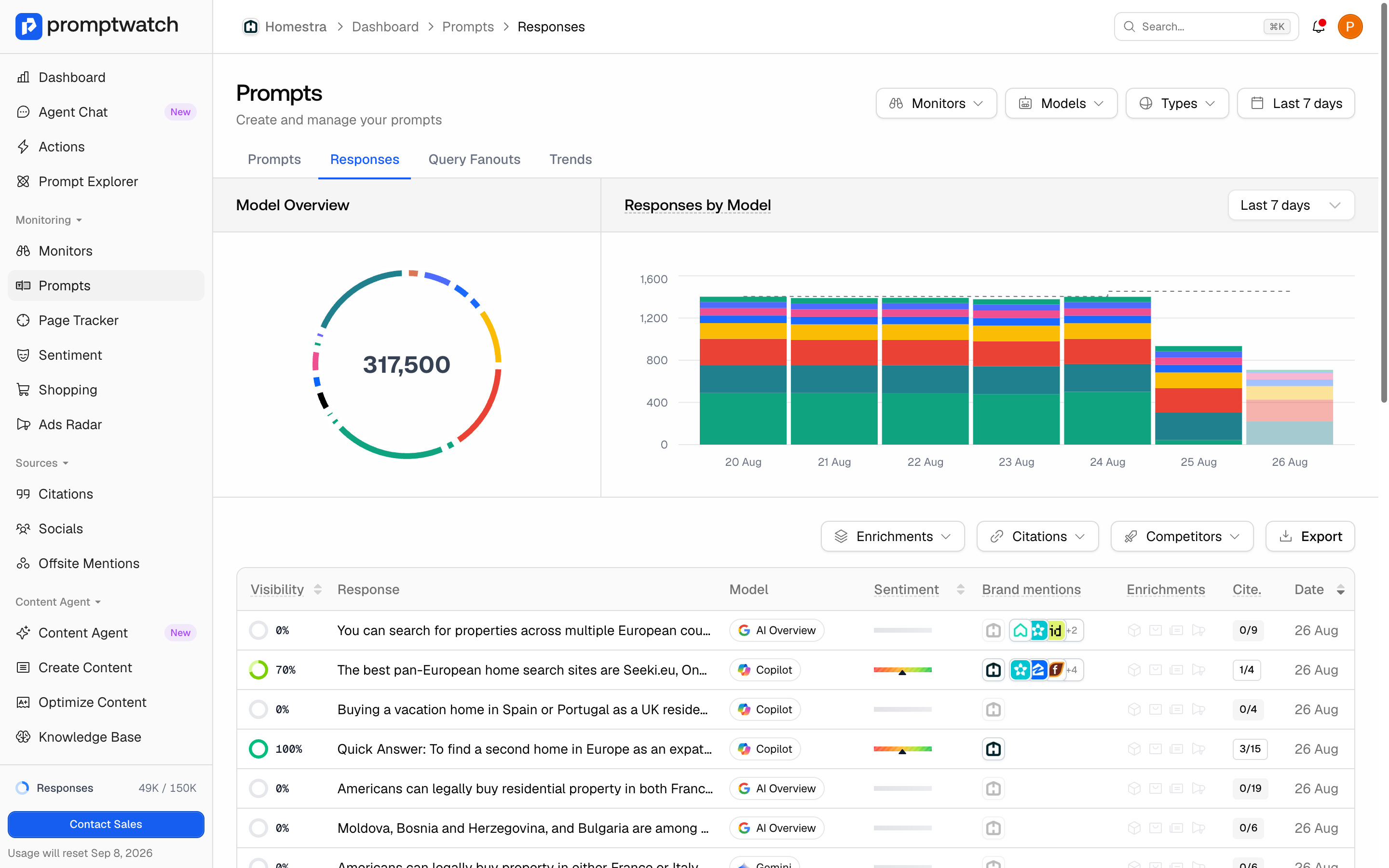Open the Quick Answer second home response
The width and height of the screenshot is (1389, 868).
(525, 748)
